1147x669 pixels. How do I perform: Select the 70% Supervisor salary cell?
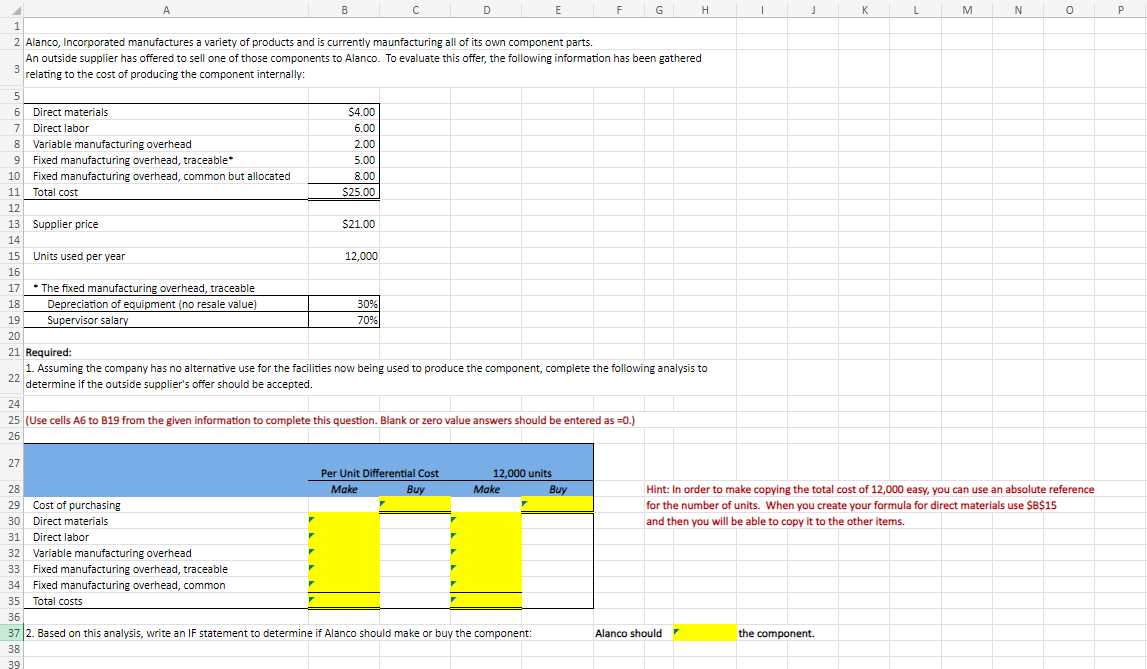point(344,320)
